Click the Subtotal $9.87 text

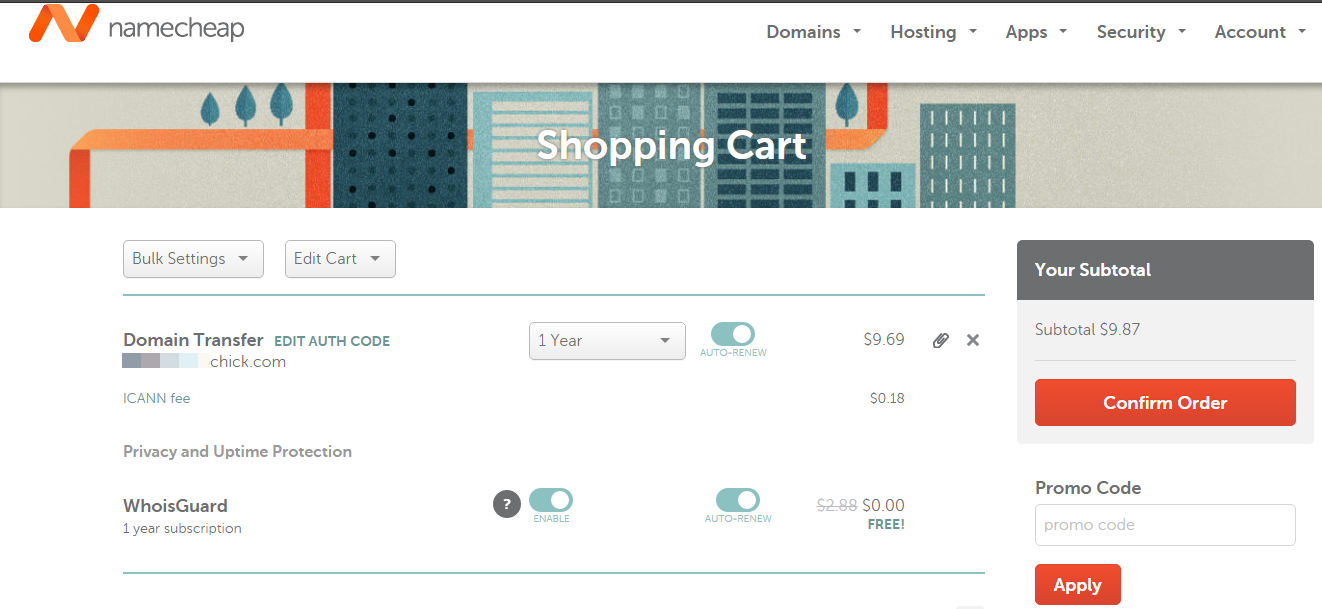click(1087, 329)
